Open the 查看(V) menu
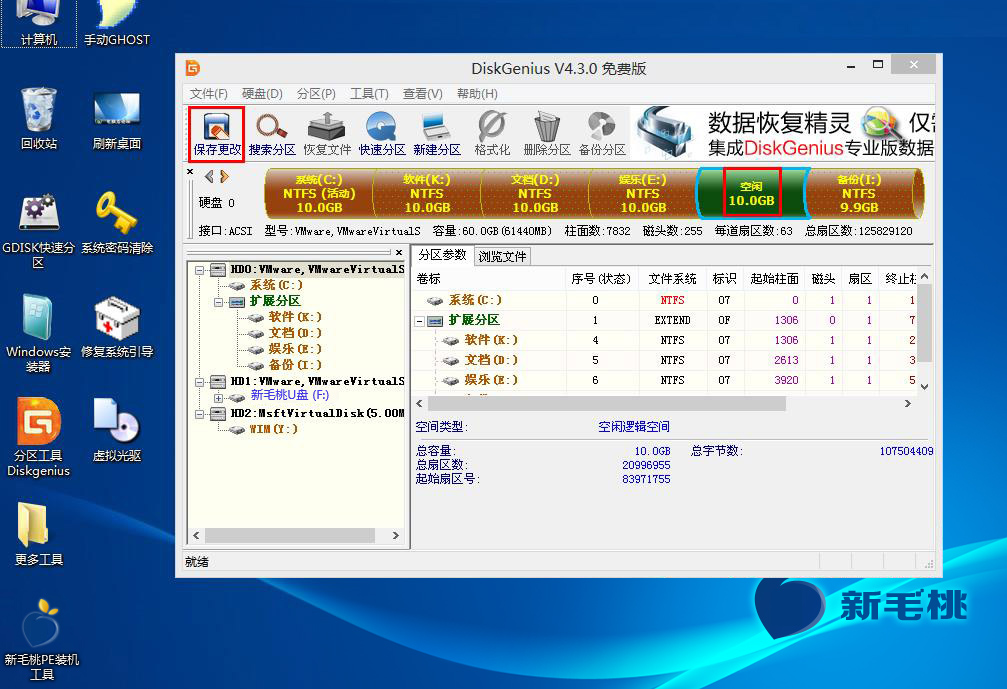The width and height of the screenshot is (1007, 689). point(423,94)
